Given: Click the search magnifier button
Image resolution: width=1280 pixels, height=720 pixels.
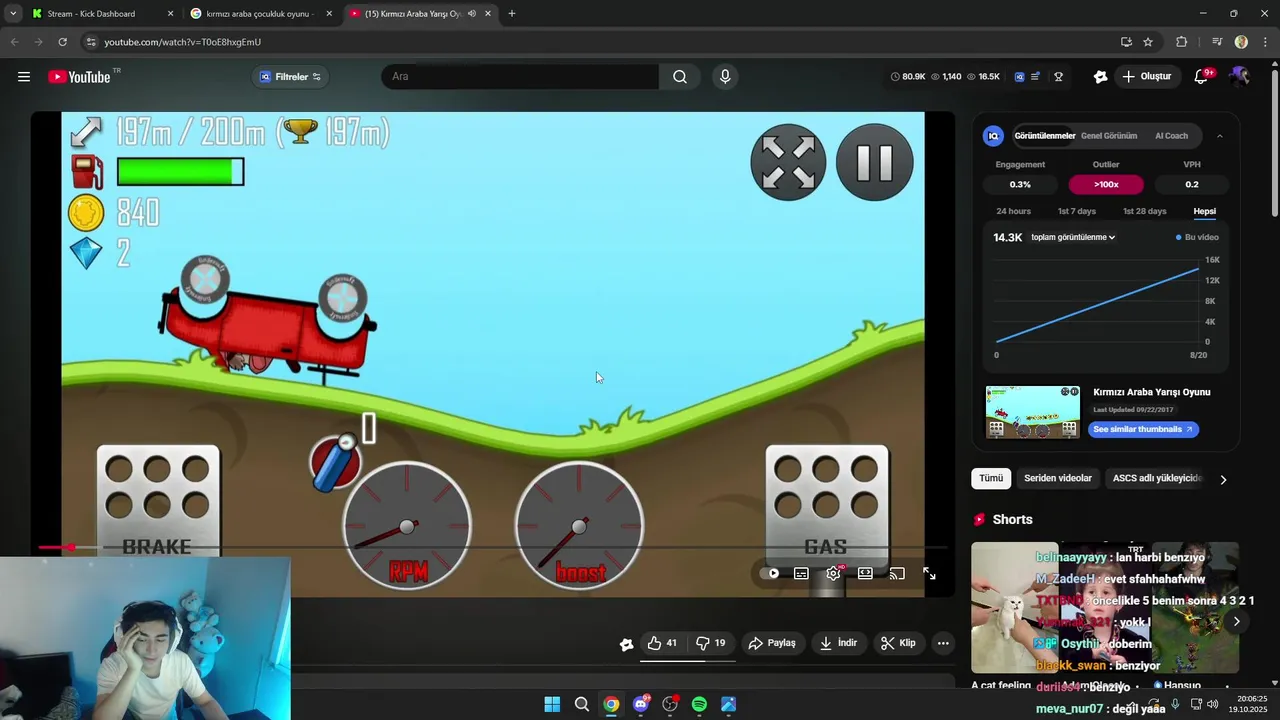Looking at the screenshot, I should pos(680,77).
